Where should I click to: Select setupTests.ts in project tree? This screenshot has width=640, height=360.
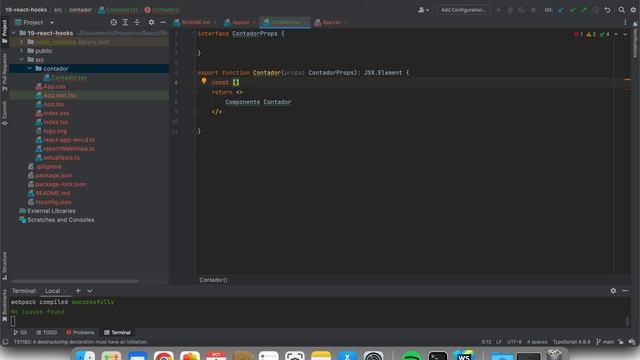click(x=61, y=158)
